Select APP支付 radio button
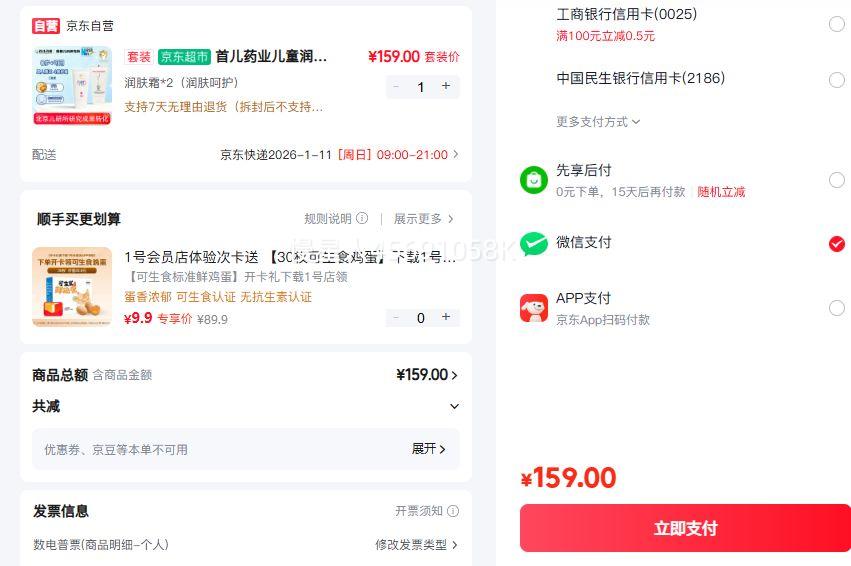 (837, 308)
